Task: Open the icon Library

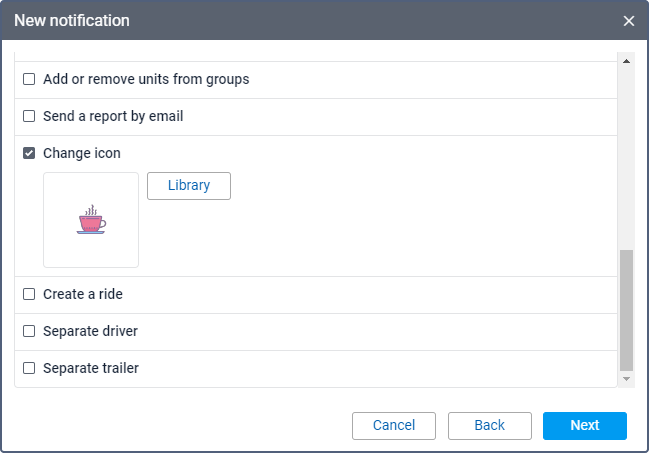Action: (188, 186)
